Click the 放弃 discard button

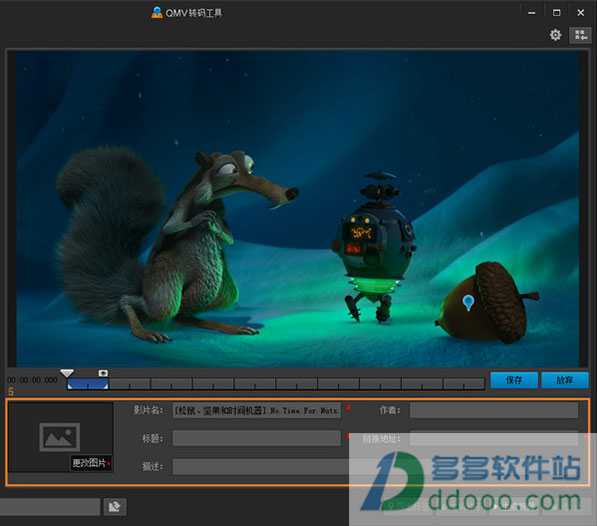coord(565,380)
